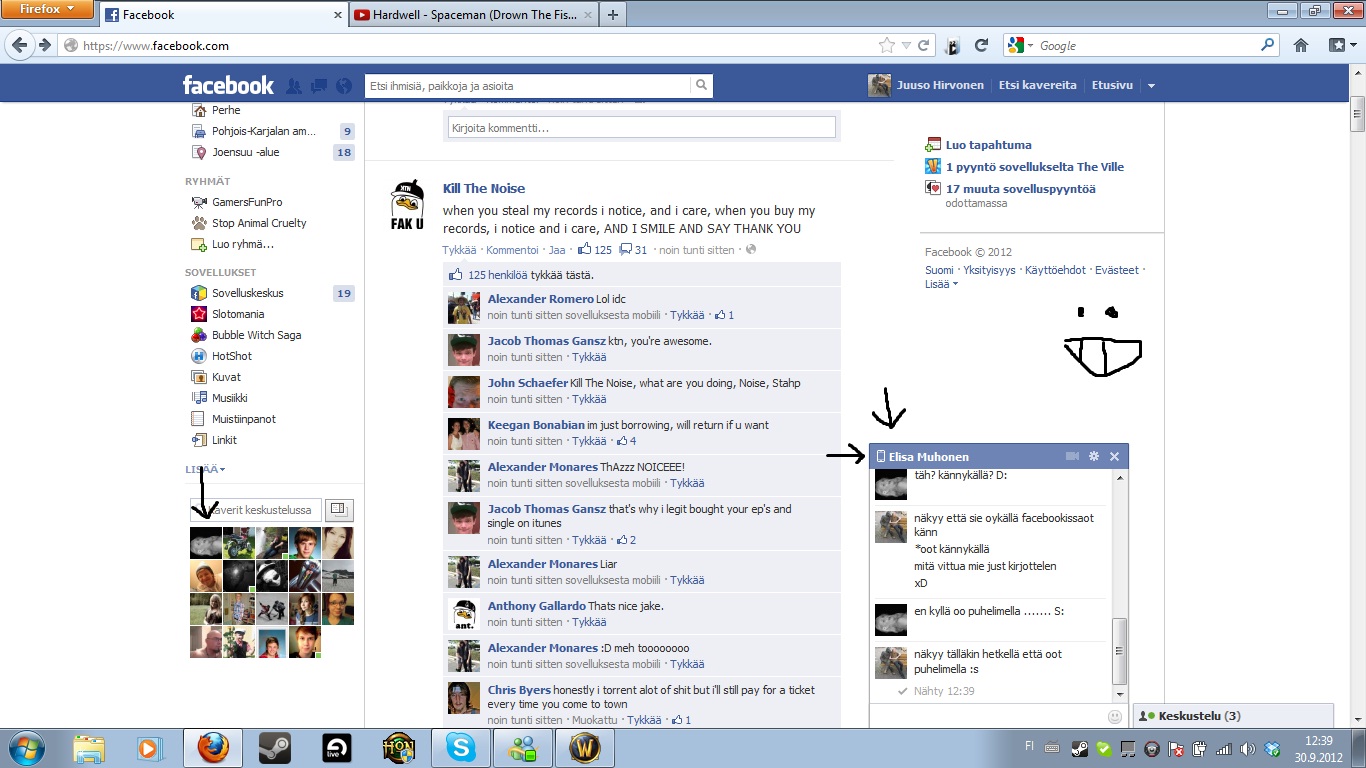Open Pohjois-Karjalan am... list
Image resolution: width=1366 pixels, height=768 pixels.
tap(263, 131)
